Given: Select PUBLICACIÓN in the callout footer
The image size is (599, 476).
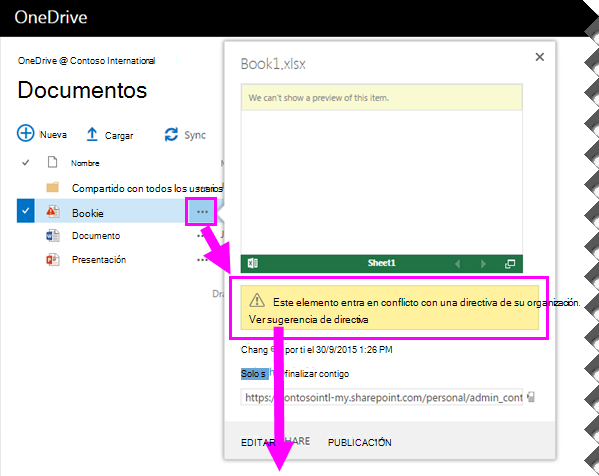Looking at the screenshot, I should (359, 442).
